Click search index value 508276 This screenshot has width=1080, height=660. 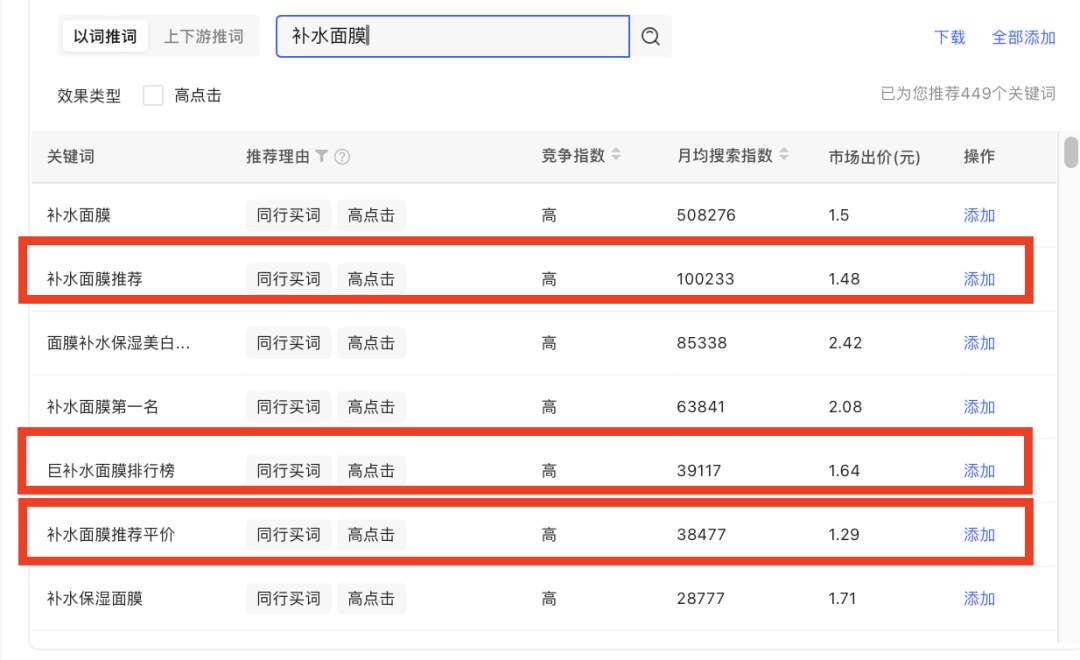[x=706, y=215]
